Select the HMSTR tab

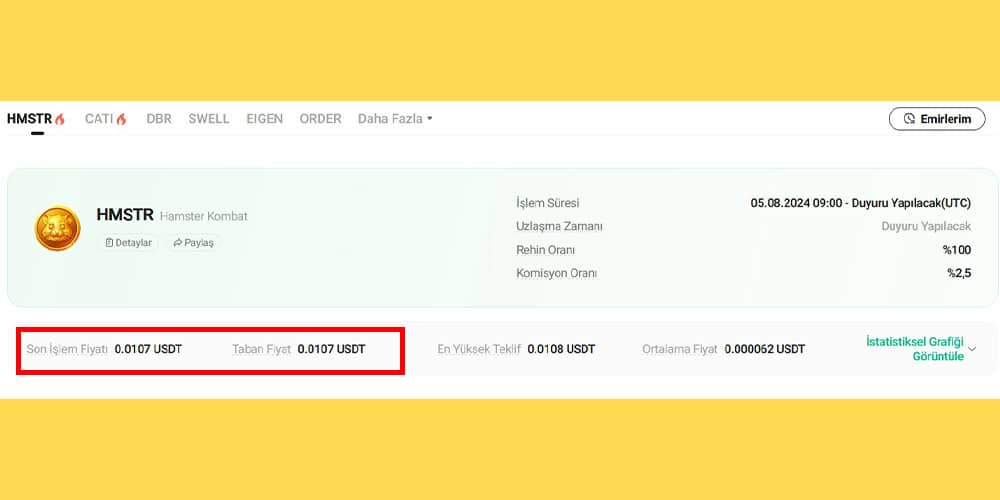point(29,119)
